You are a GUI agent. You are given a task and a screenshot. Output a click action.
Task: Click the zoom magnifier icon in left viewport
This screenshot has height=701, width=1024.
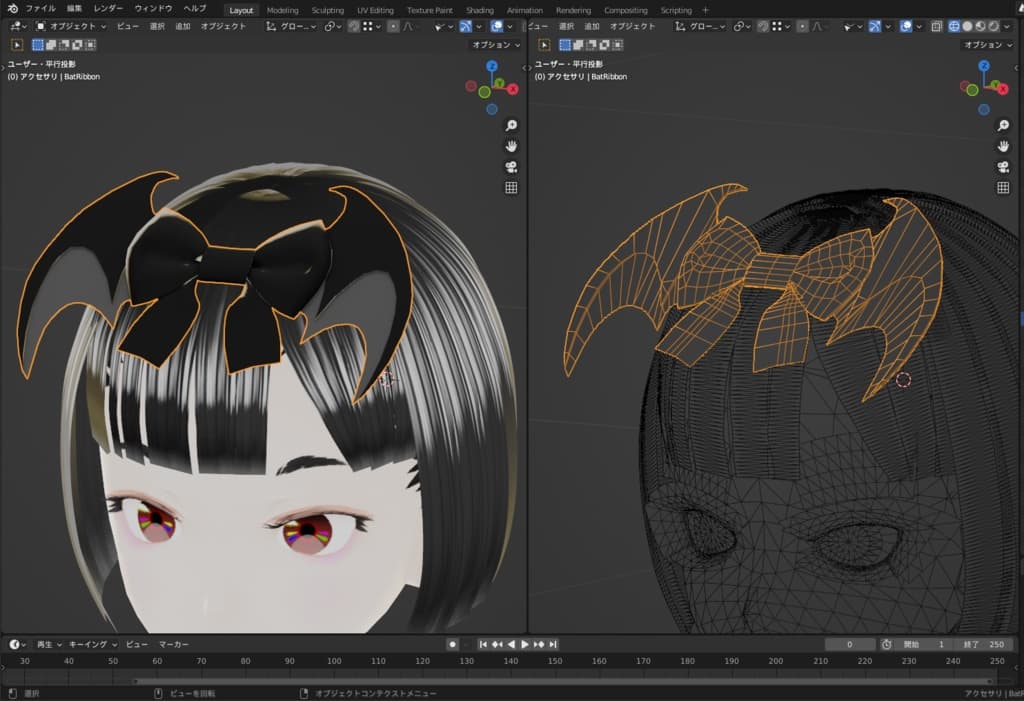[511, 125]
